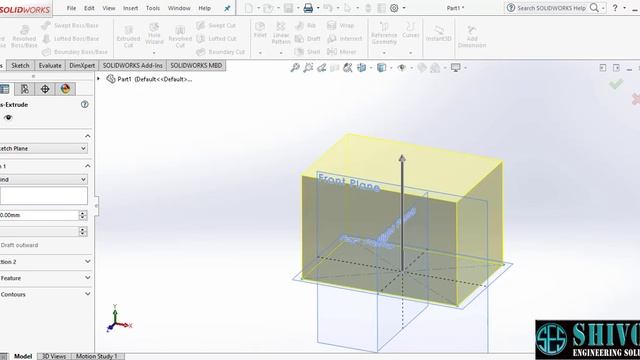This screenshot has height=360, width=640.
Task: Click the Extruded Cut tool
Action: [x=128, y=36]
